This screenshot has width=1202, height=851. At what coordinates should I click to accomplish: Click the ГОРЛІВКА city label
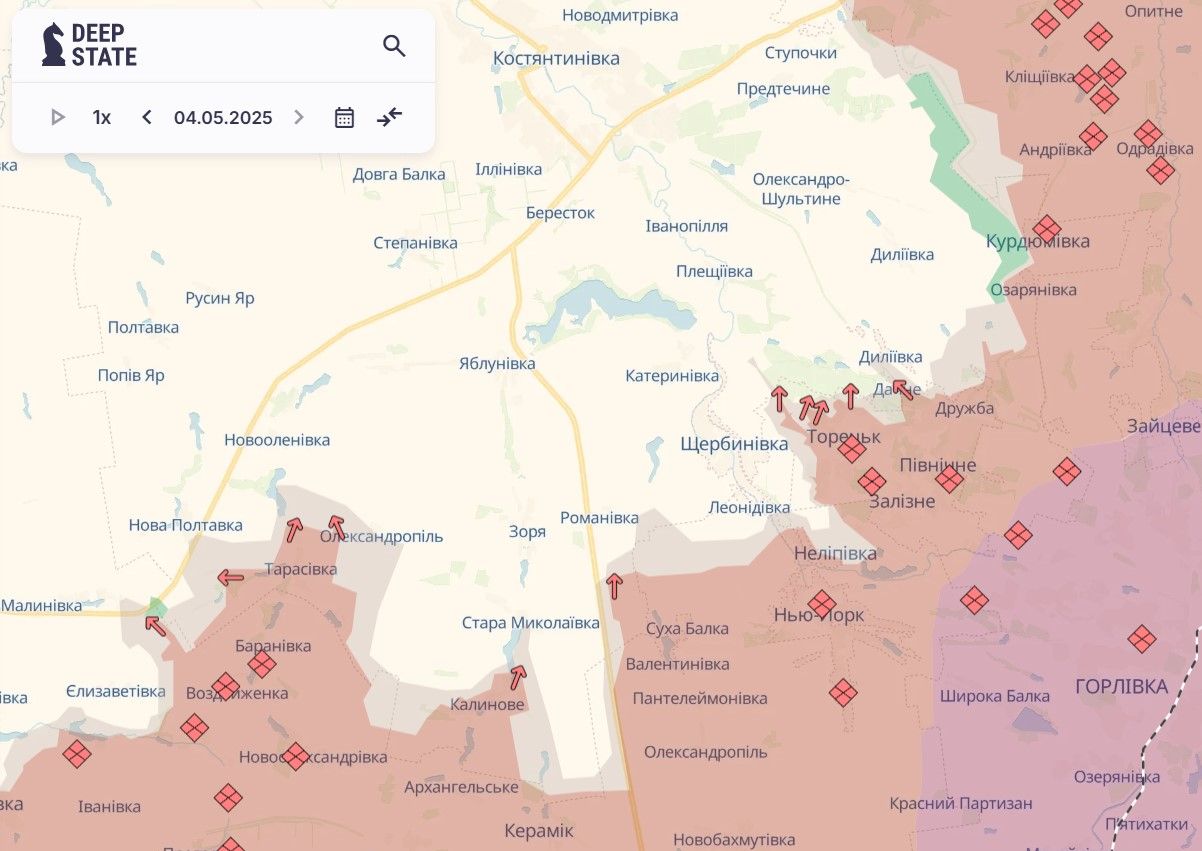[1120, 687]
